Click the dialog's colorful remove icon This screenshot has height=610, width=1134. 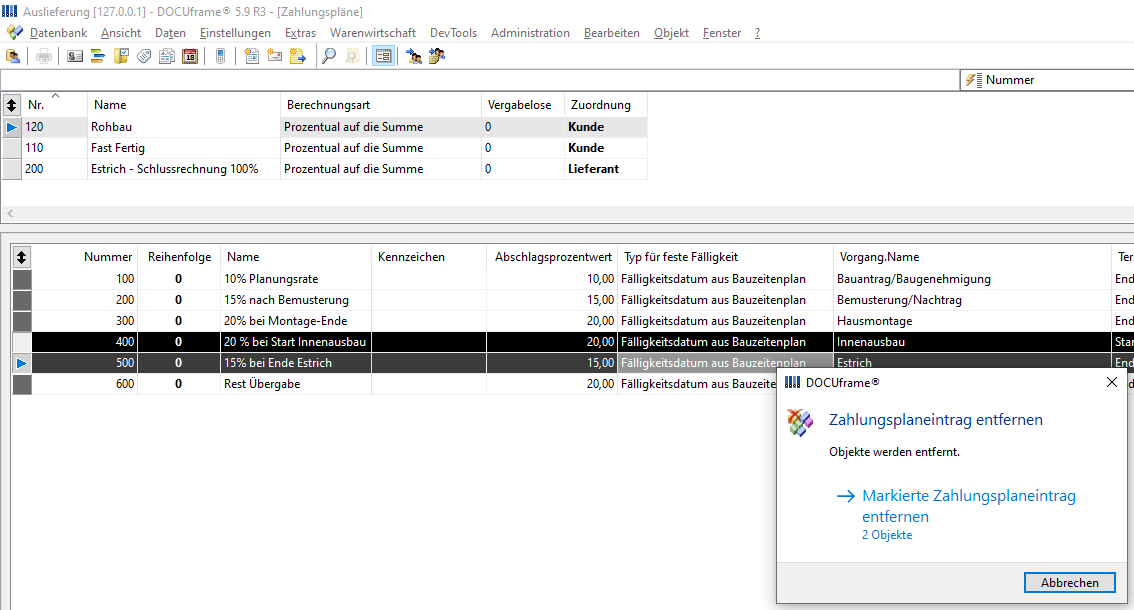pyautogui.click(x=801, y=423)
